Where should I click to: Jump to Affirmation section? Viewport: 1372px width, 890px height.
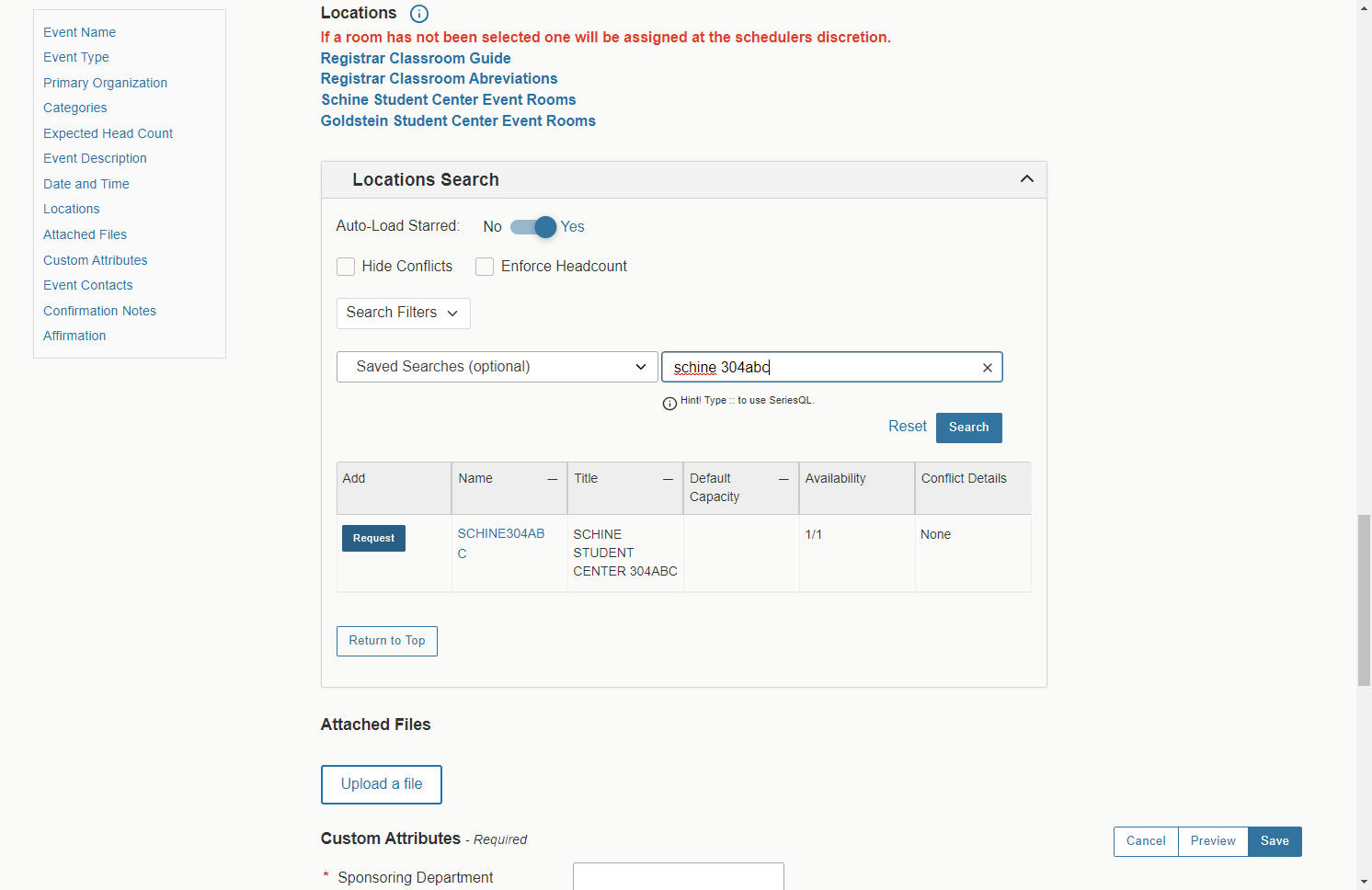[74, 336]
